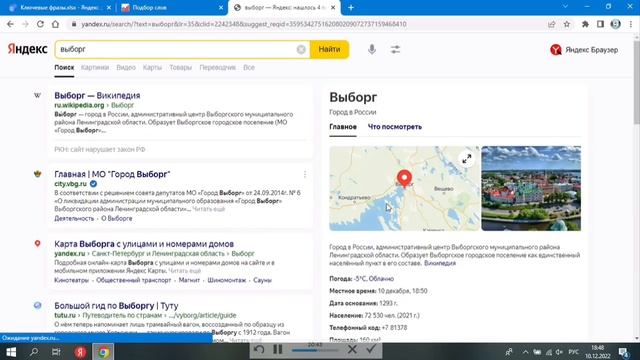Open the Деятельность sitelink
Viewport: 640px width, 360px height.
pos(74,219)
